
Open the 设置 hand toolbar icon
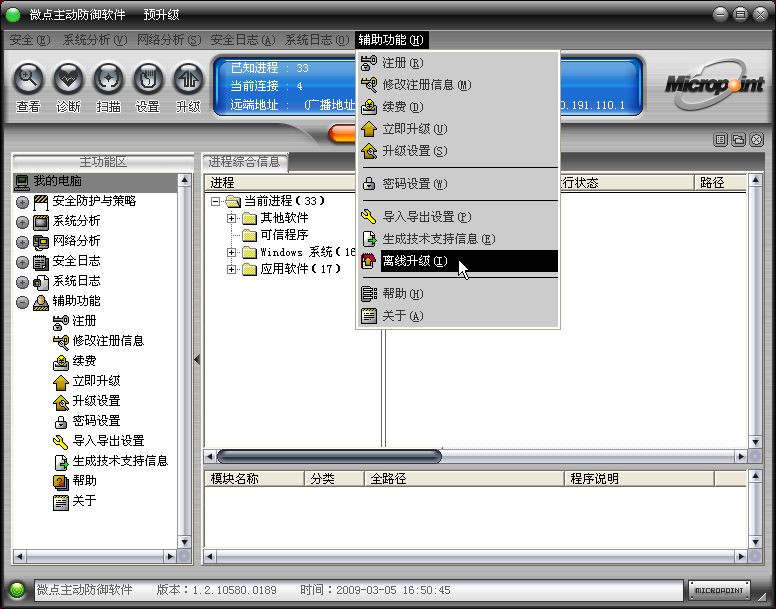point(148,79)
